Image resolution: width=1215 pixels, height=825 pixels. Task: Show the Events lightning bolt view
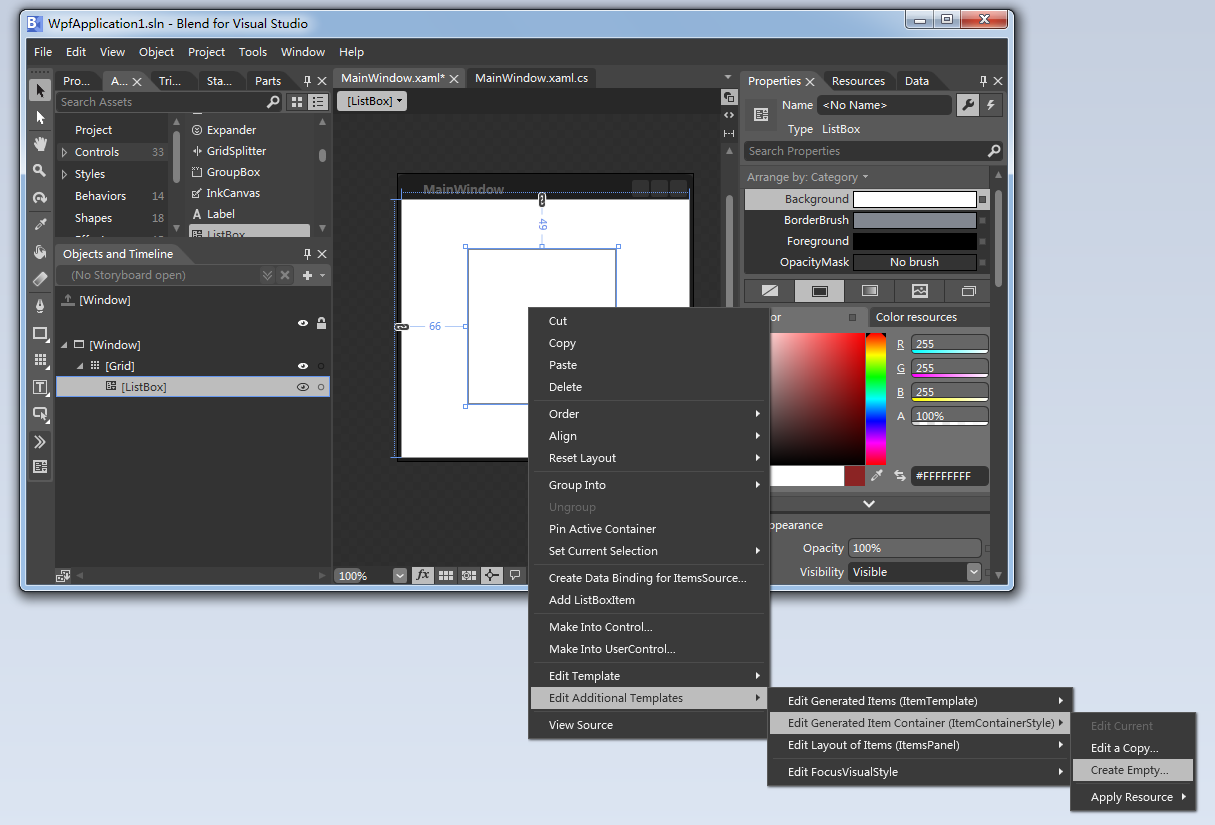991,105
